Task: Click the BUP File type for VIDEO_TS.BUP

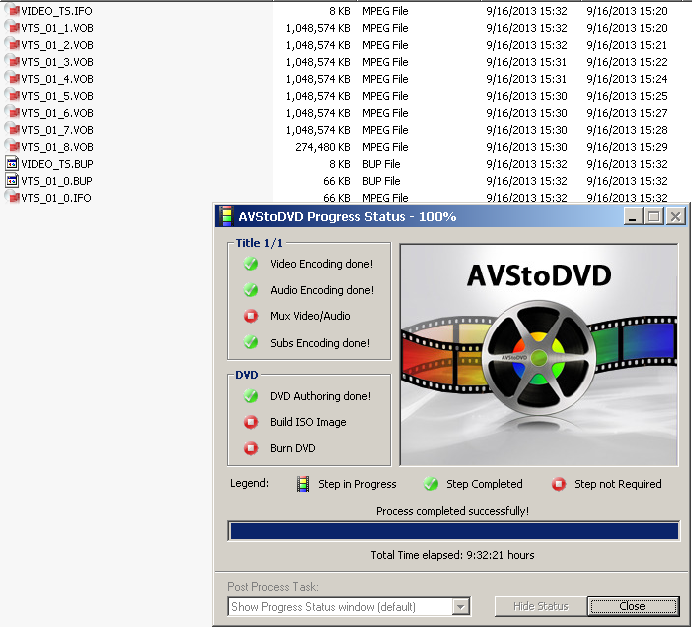Action: tap(381, 164)
